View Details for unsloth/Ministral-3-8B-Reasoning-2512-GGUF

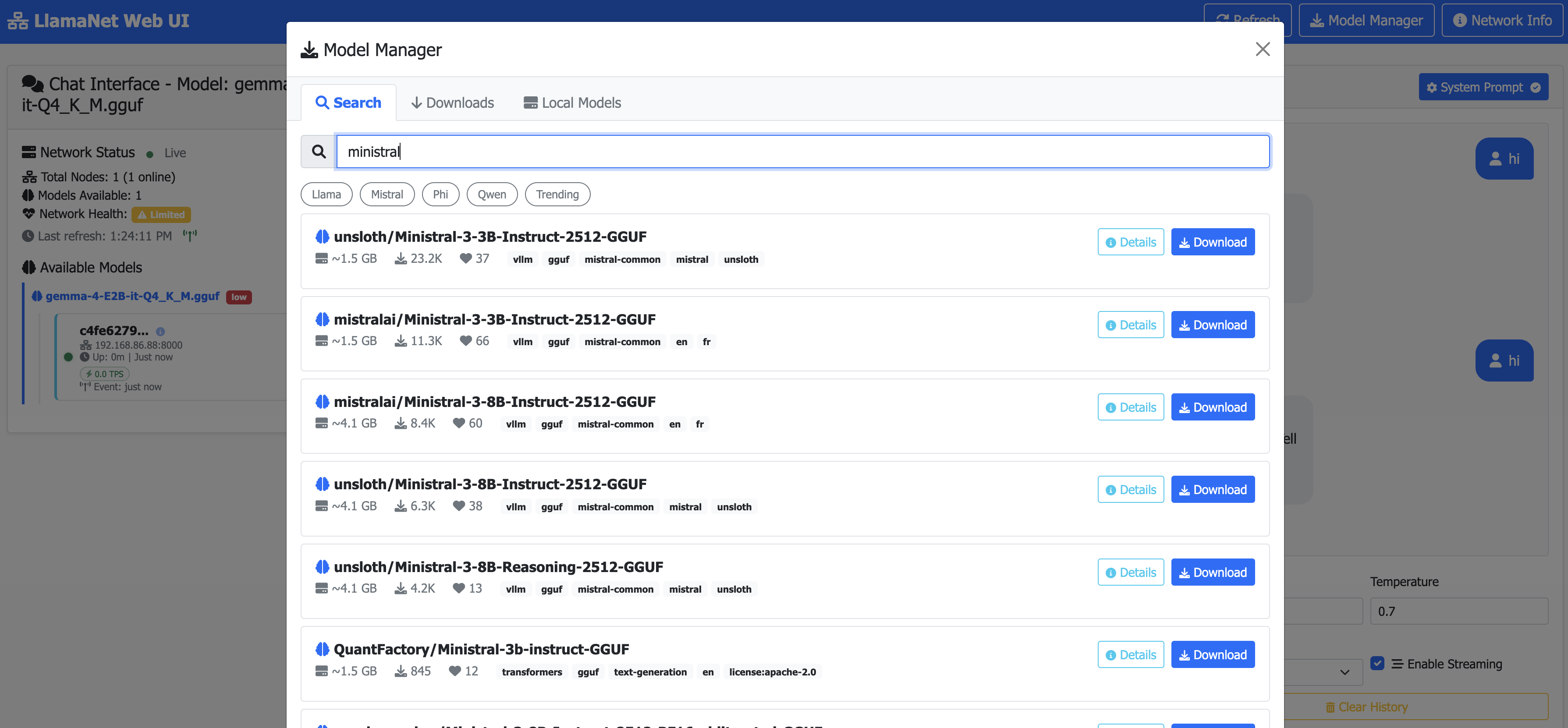click(1130, 573)
